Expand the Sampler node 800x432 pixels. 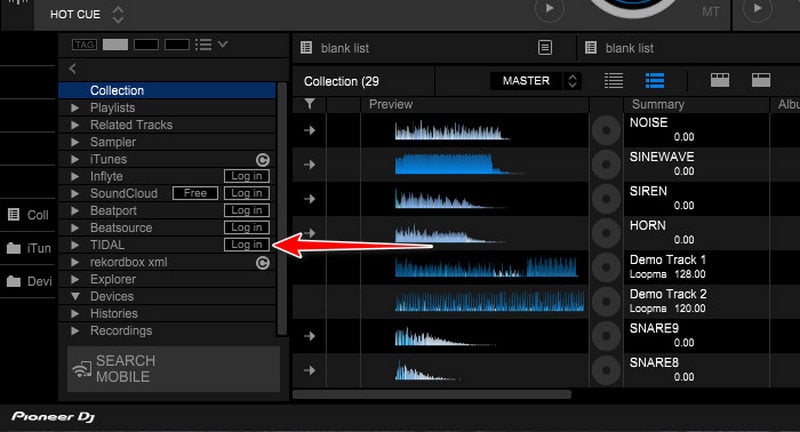tap(75, 142)
